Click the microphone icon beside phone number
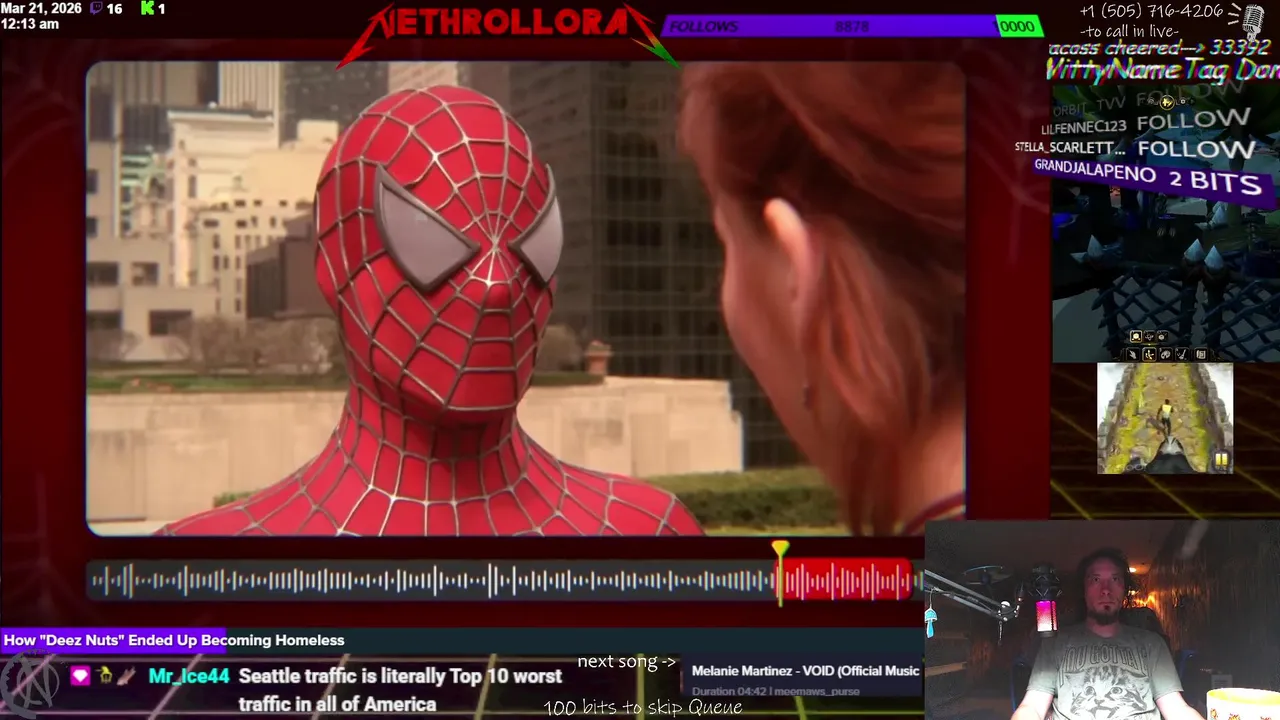 point(1253,22)
